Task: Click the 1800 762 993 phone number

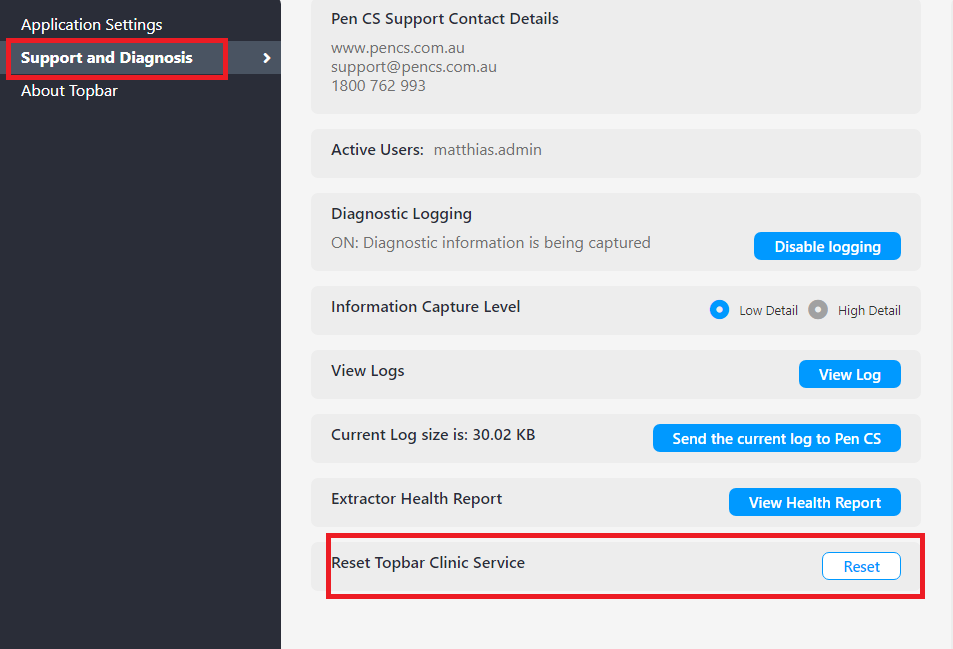Action: pos(378,86)
